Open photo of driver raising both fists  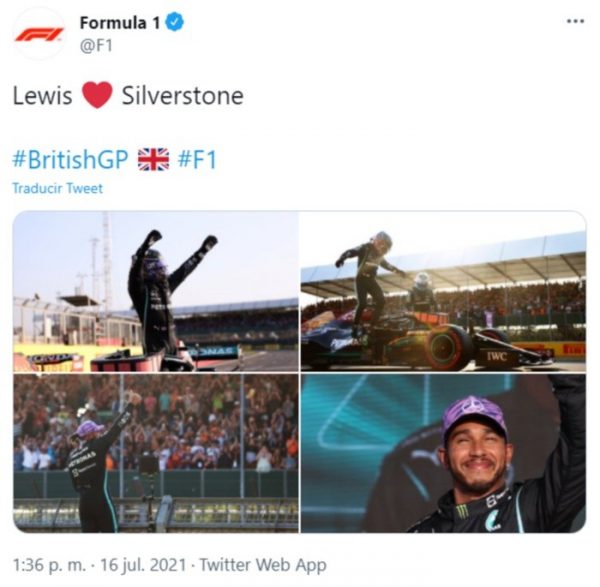point(155,291)
